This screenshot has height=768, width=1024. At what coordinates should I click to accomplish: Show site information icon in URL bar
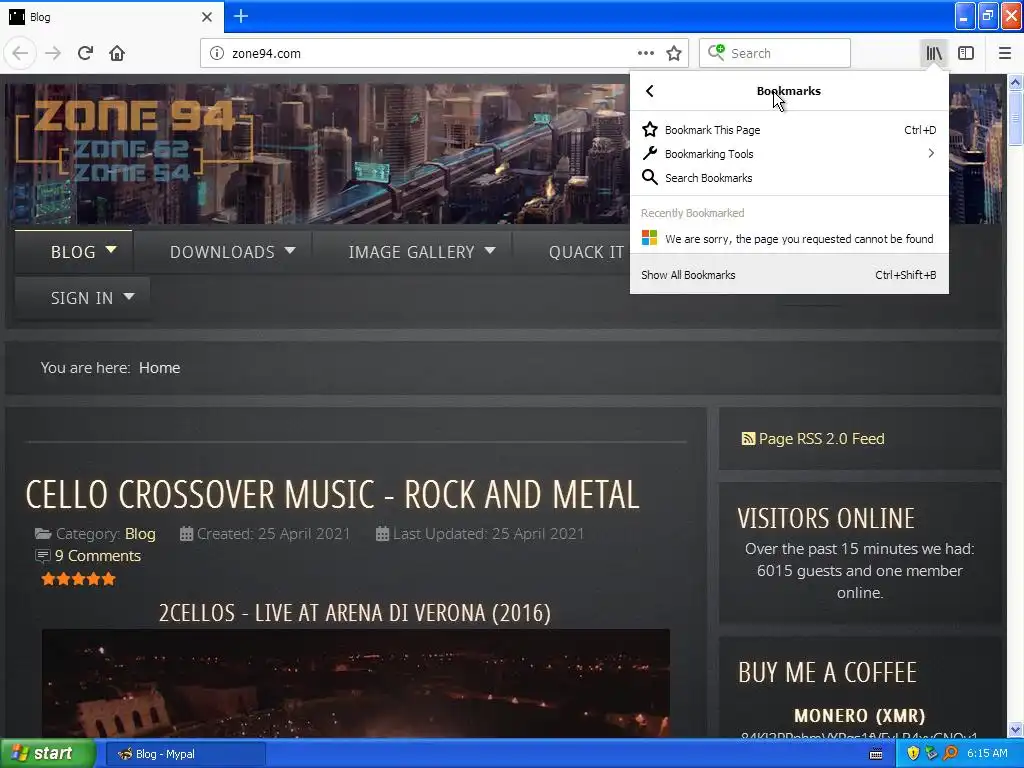[217, 54]
